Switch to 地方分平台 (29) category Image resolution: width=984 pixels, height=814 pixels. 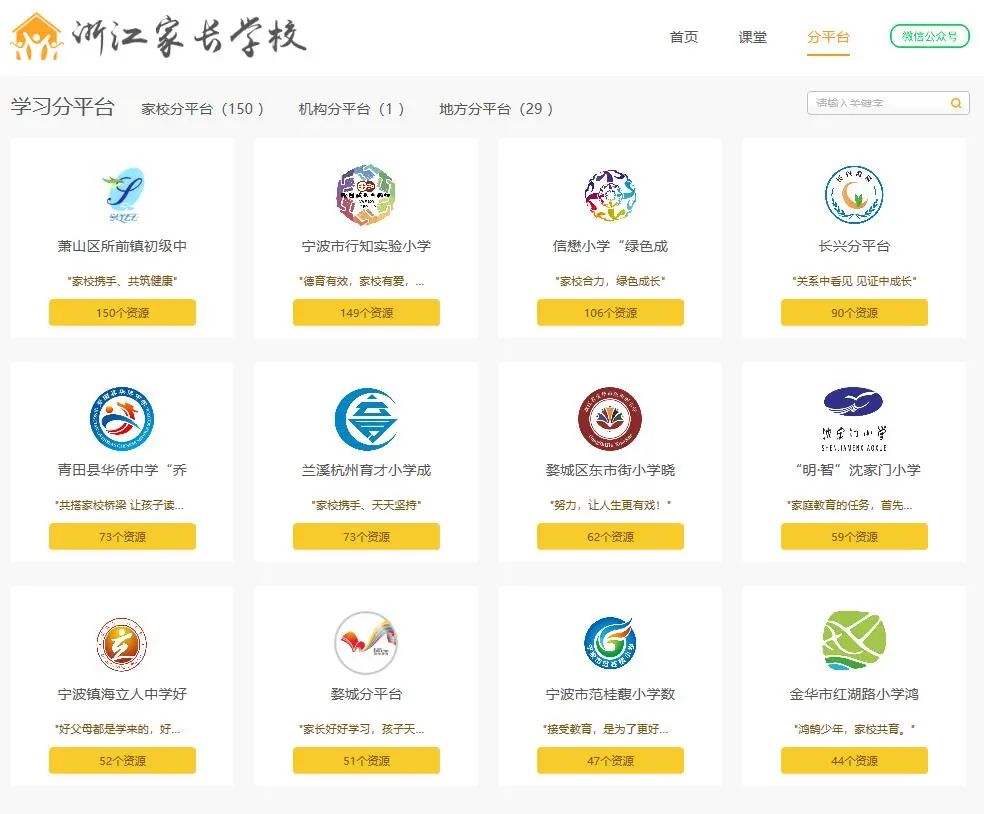pos(496,109)
